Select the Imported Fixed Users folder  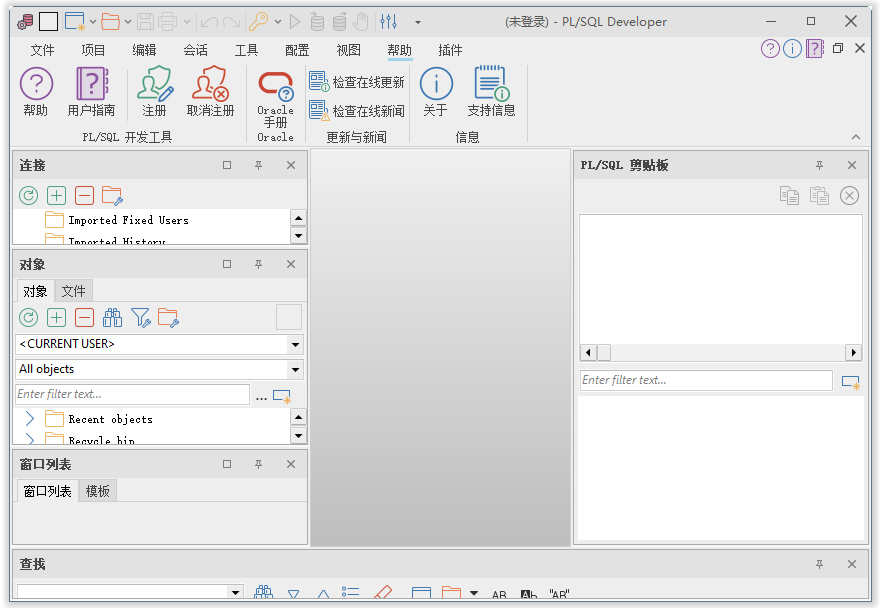[x=128, y=220]
